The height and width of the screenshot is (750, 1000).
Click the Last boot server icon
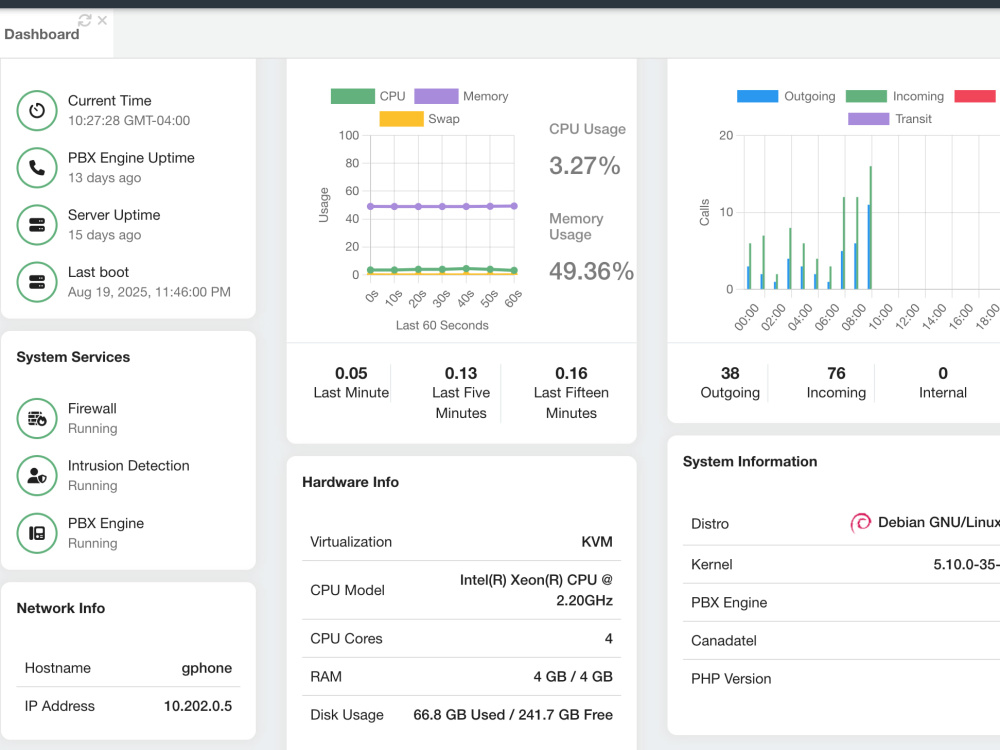(37, 282)
